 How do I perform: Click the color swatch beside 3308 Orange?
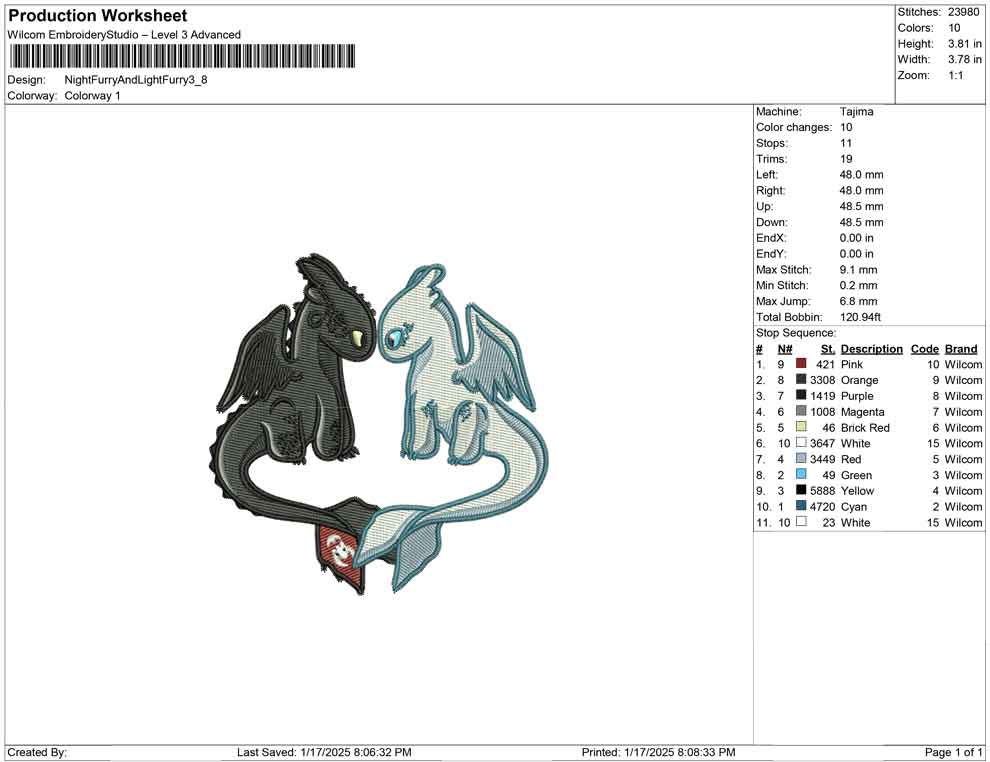click(801, 379)
